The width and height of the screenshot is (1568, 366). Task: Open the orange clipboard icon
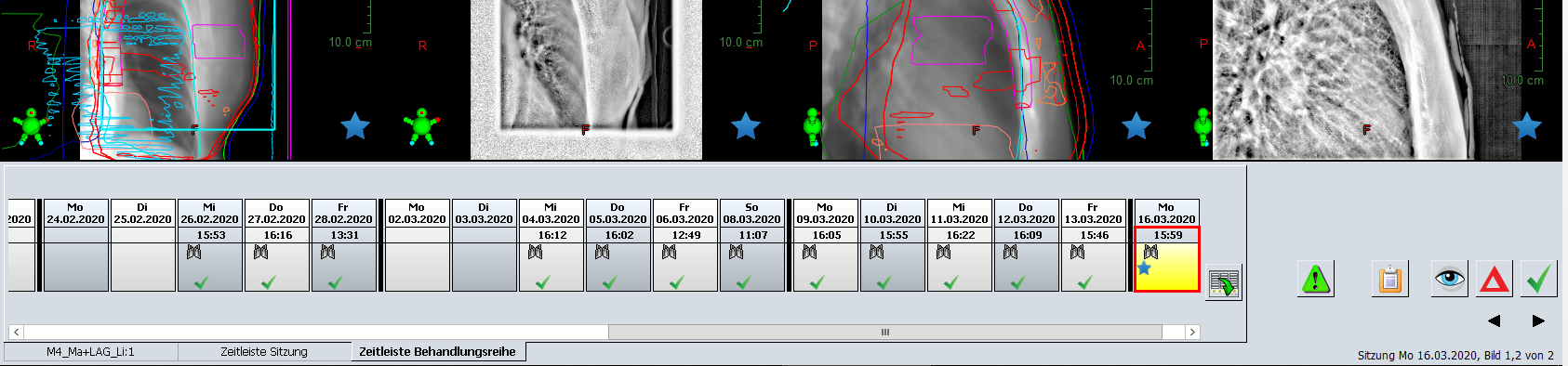(x=1390, y=279)
